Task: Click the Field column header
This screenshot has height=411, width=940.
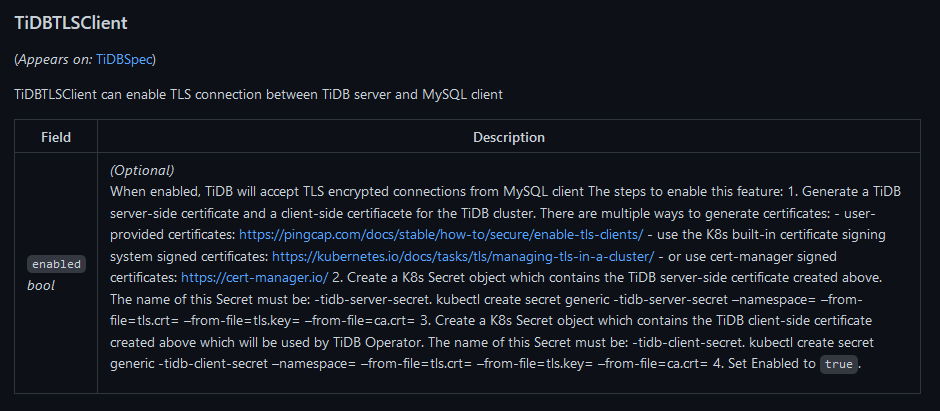Action: (x=56, y=137)
